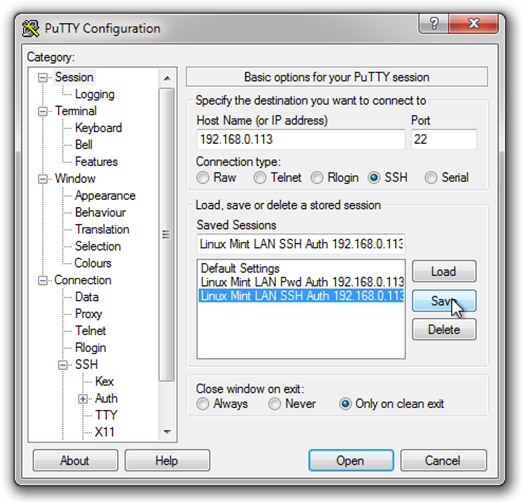
Task: Select Linux Mint LAN Pwd Auth session
Action: pyautogui.click(x=302, y=282)
